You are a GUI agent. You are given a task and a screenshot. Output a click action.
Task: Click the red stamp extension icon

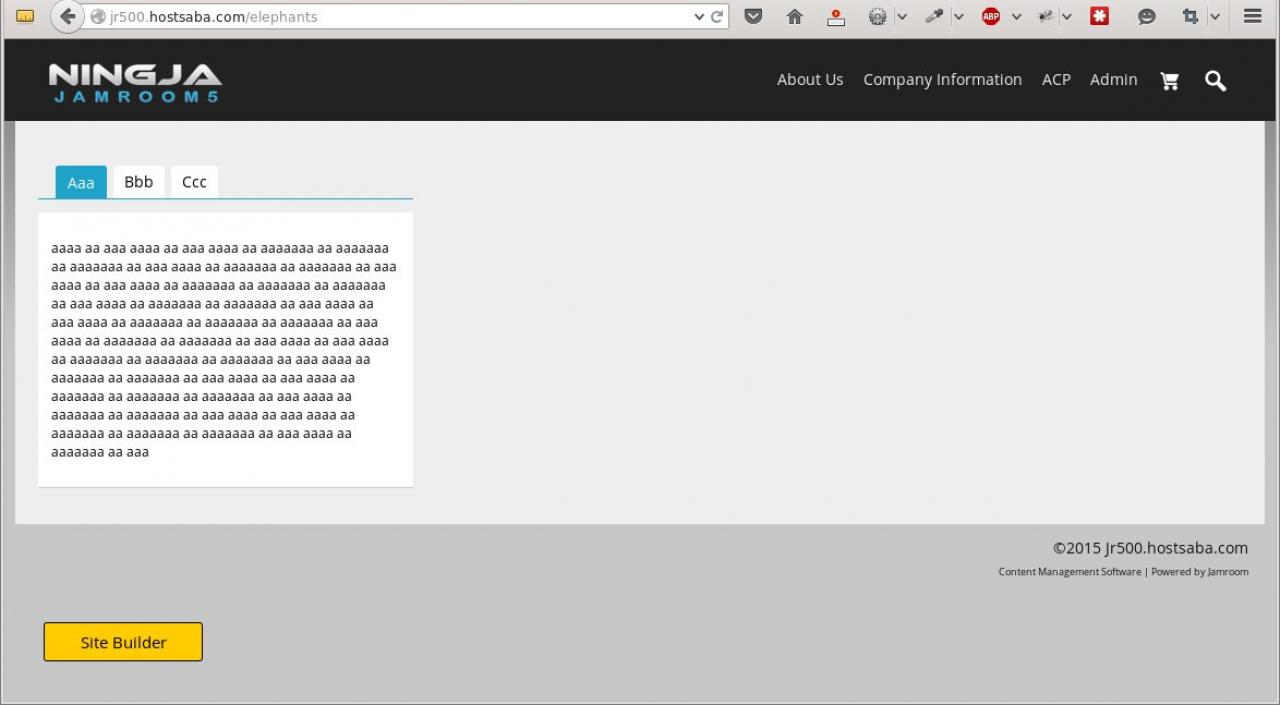pyautogui.click(x=836, y=16)
